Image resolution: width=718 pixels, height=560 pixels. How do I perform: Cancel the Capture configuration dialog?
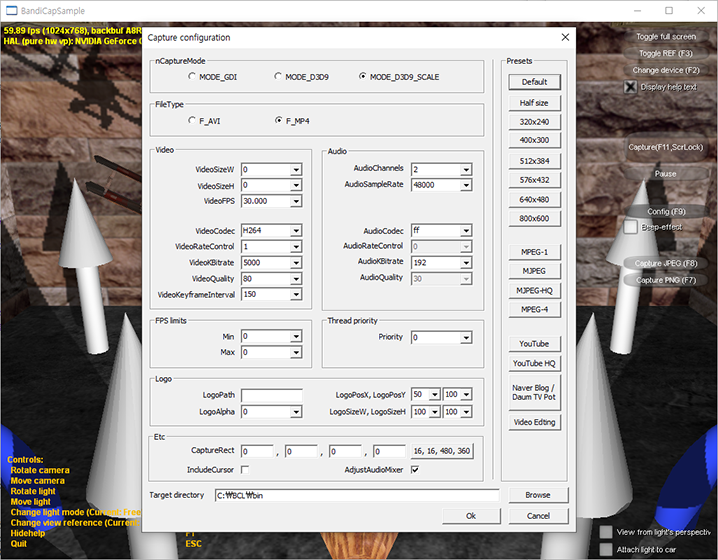coord(538,516)
